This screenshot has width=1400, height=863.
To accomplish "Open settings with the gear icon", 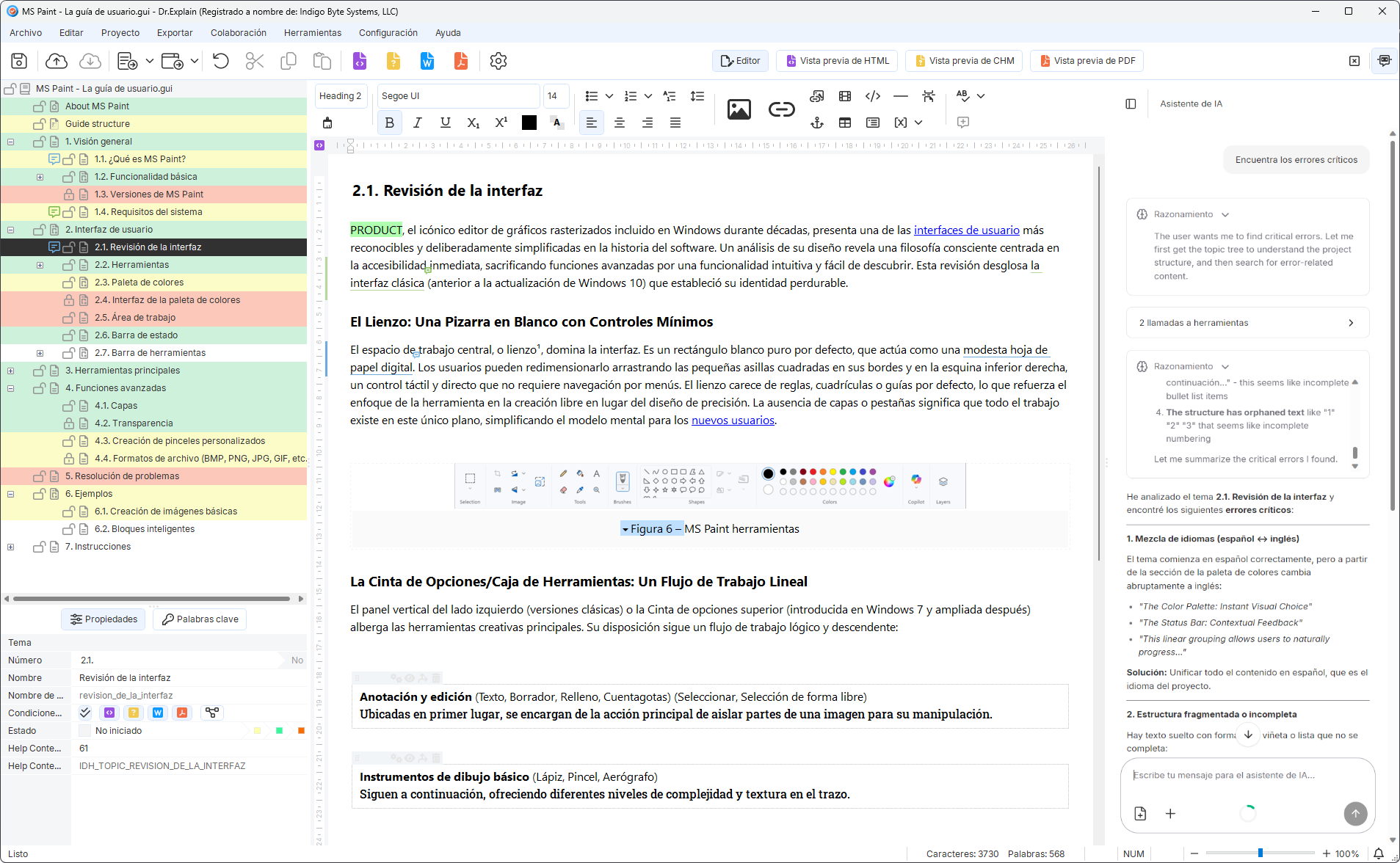I will (498, 61).
